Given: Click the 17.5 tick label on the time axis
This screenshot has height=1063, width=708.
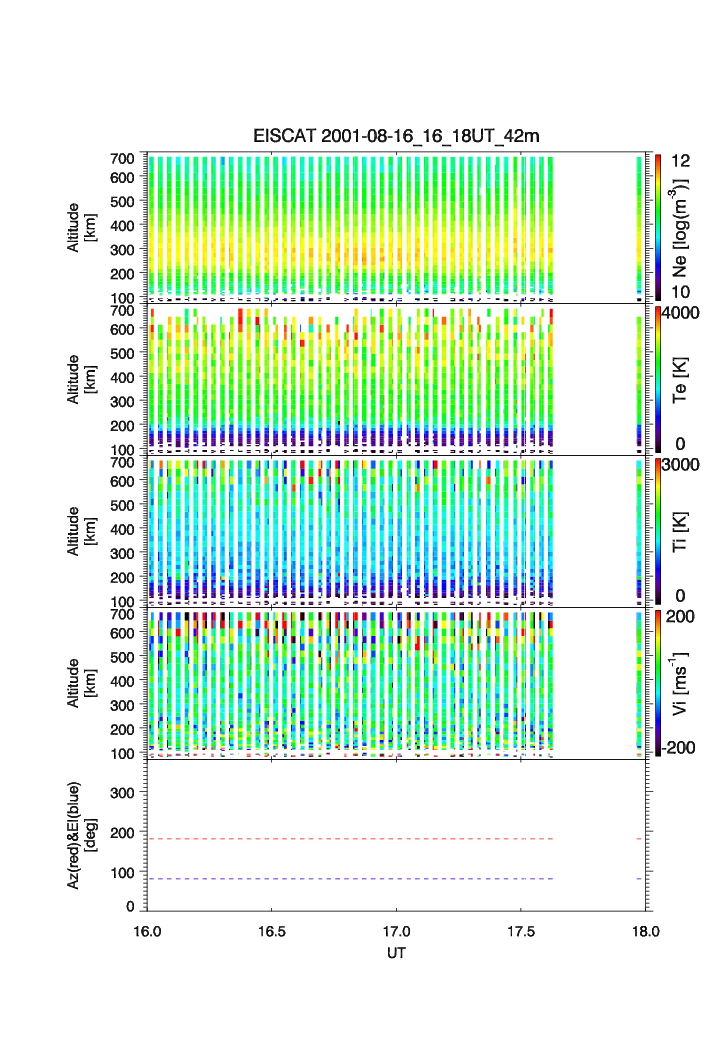Looking at the screenshot, I should pyautogui.click(x=521, y=930).
